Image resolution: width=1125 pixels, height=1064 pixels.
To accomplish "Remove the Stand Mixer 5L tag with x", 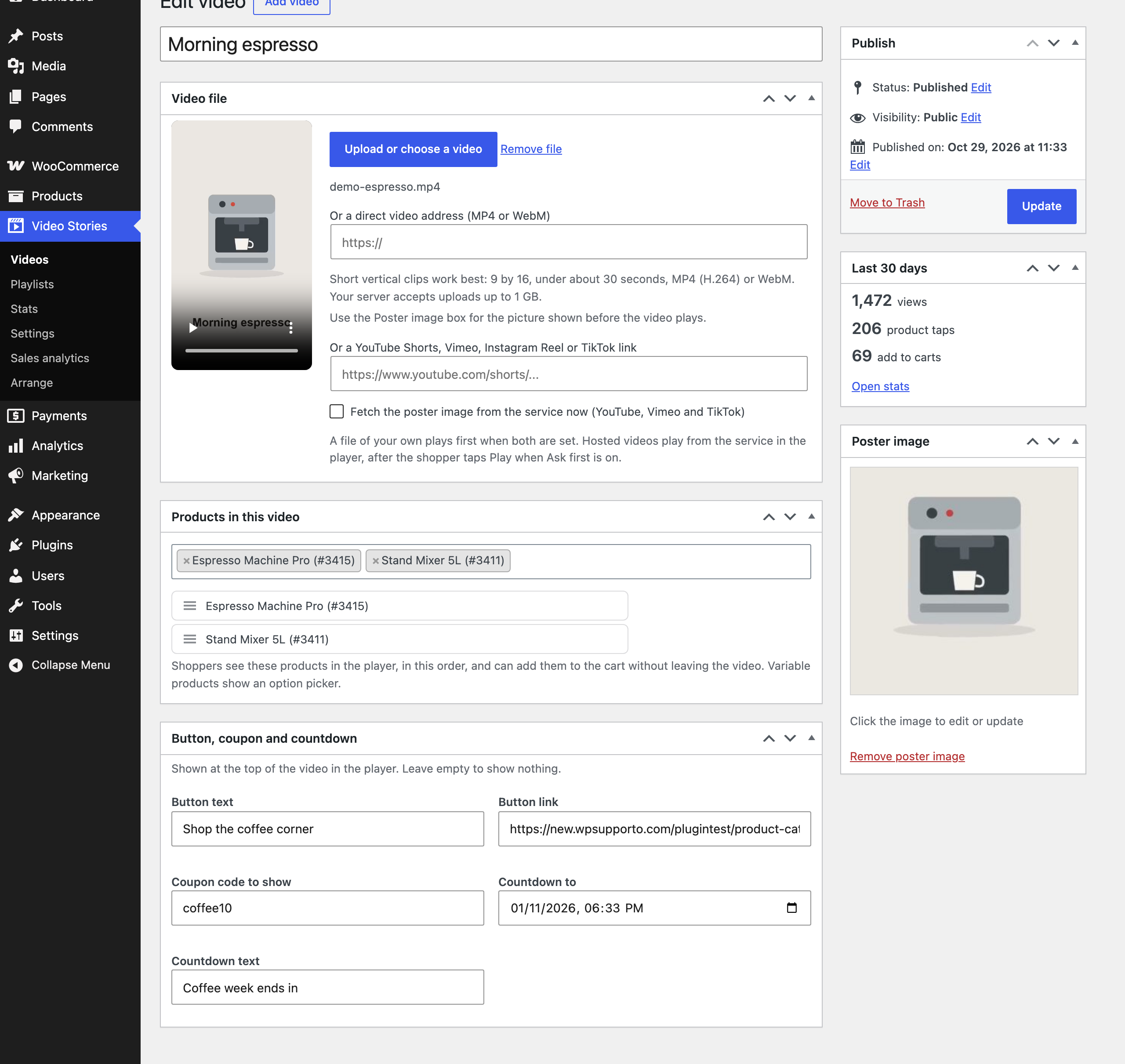I will pos(375,560).
